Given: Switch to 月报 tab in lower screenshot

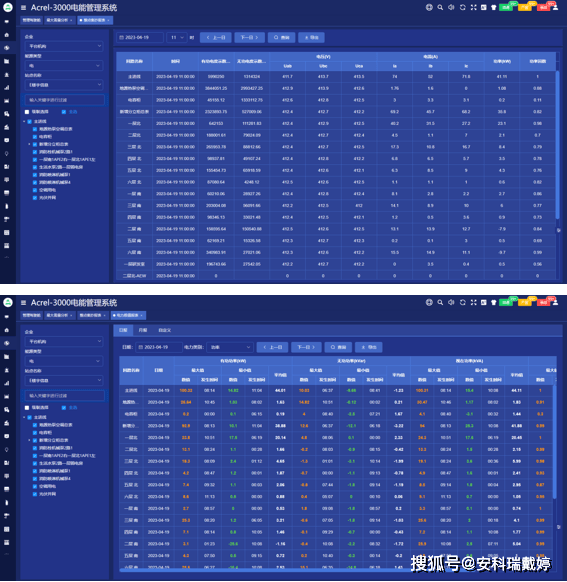Looking at the screenshot, I should (143, 330).
